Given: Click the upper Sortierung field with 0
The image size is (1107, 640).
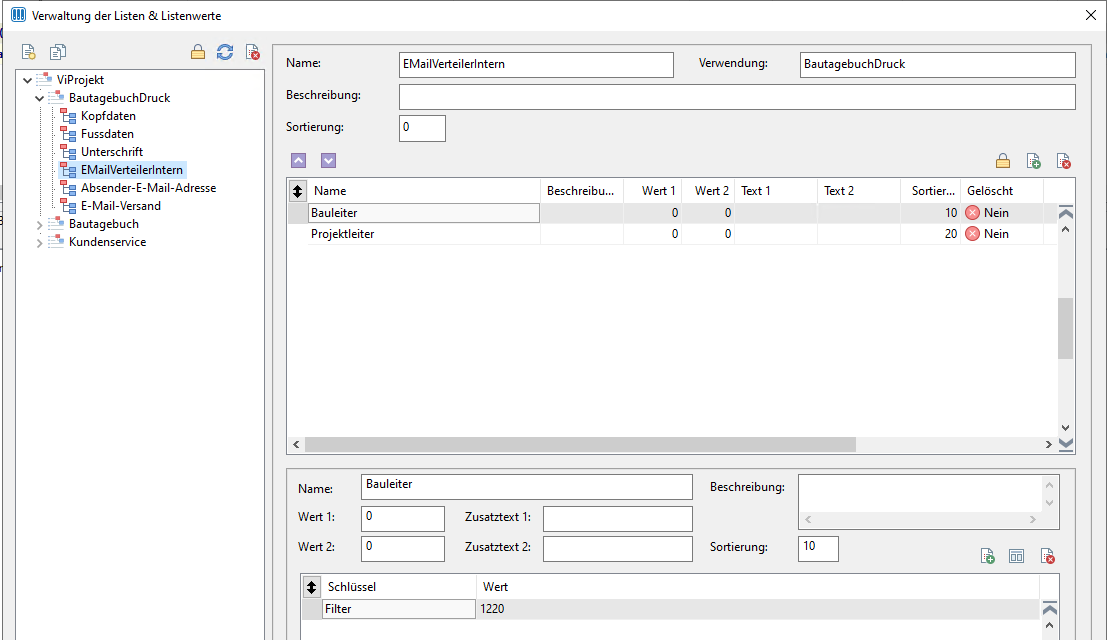Looking at the screenshot, I should coord(422,128).
